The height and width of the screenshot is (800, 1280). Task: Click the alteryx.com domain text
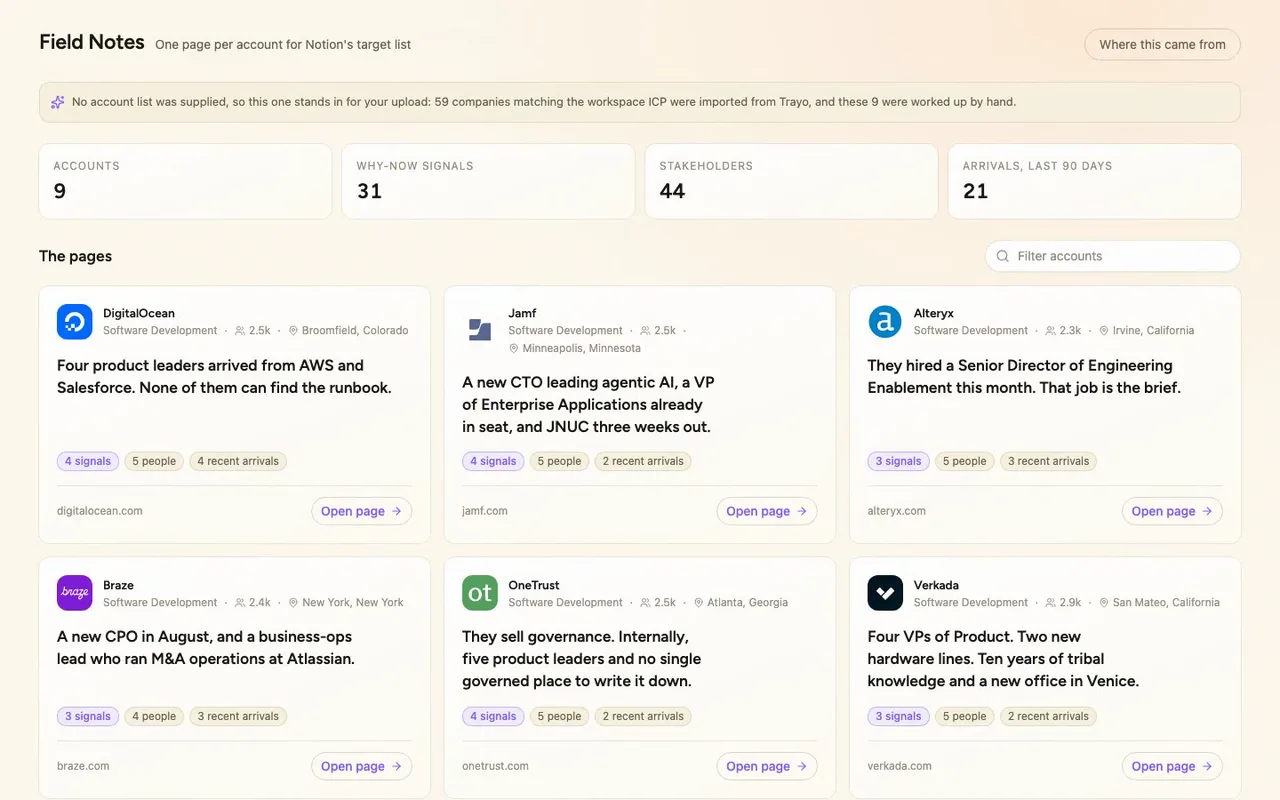click(897, 511)
